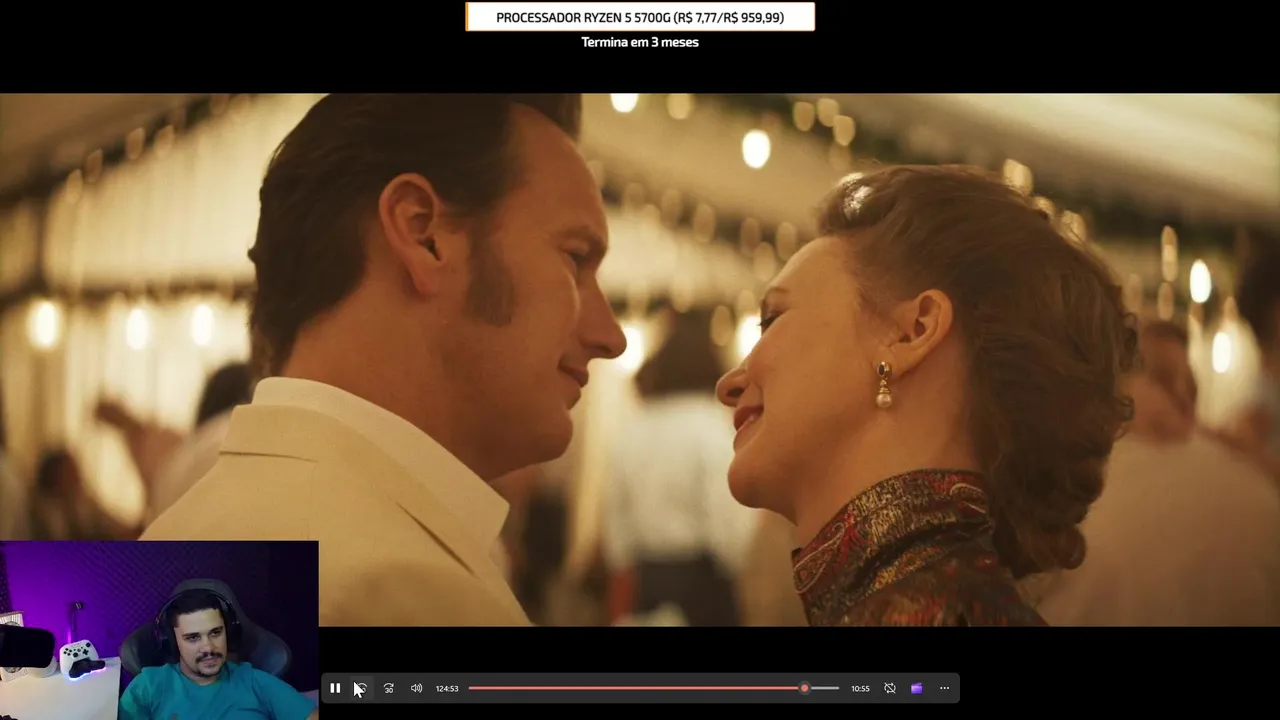Mute the player volume icon
This screenshot has width=1280, height=720.
click(416, 688)
